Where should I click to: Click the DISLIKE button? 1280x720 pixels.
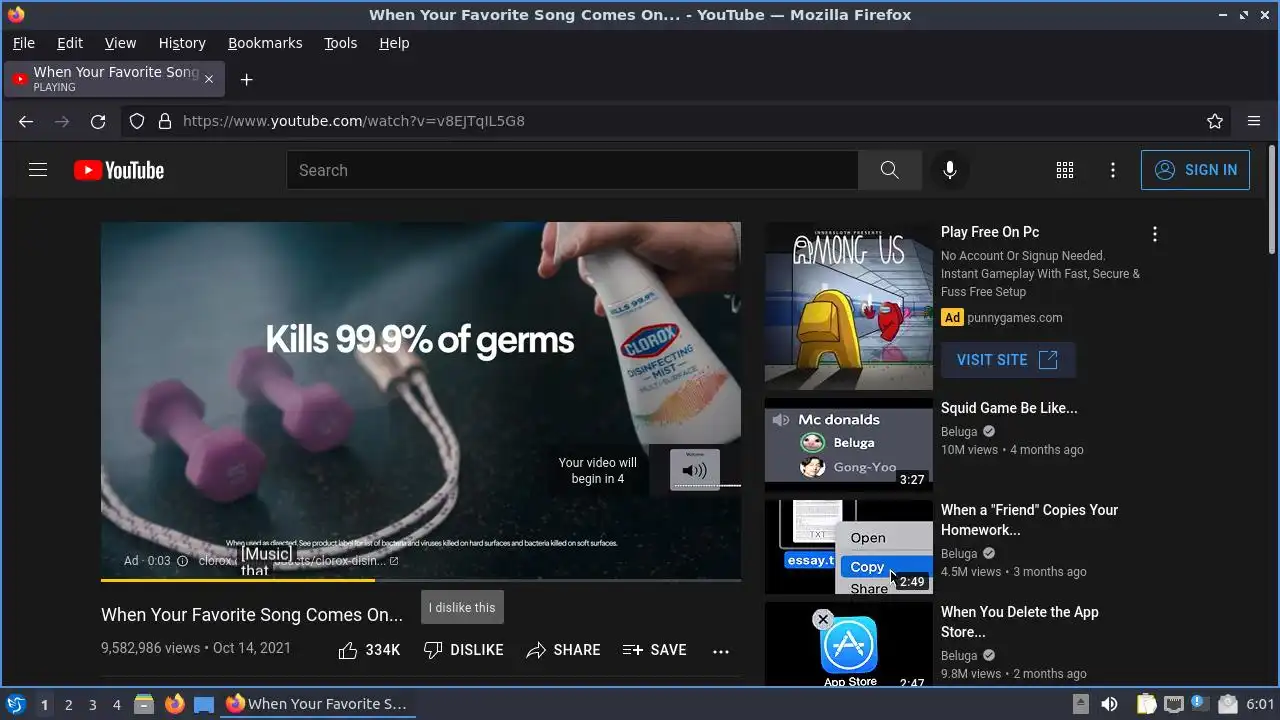pyautogui.click(x=463, y=650)
